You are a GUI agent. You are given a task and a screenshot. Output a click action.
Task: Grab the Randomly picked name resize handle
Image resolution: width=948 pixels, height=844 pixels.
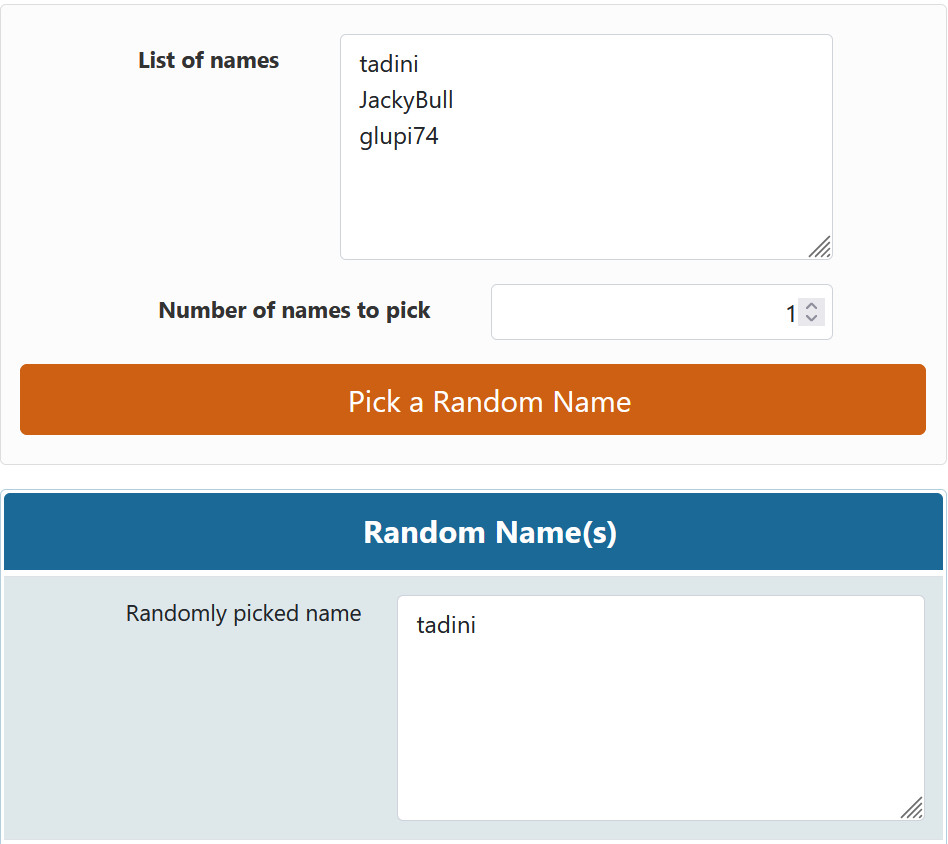tap(911, 808)
